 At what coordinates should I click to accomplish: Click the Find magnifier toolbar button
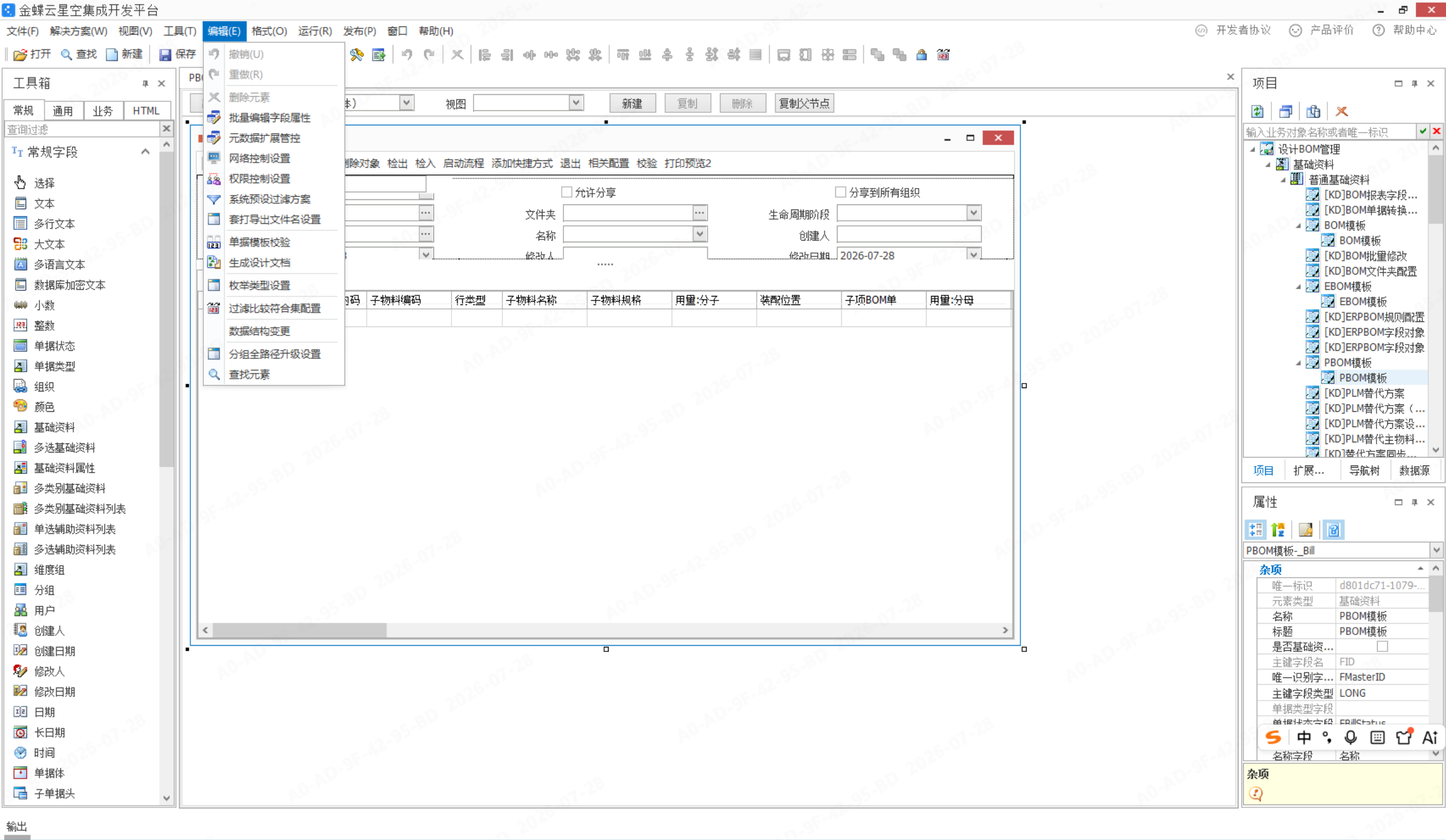(79, 54)
